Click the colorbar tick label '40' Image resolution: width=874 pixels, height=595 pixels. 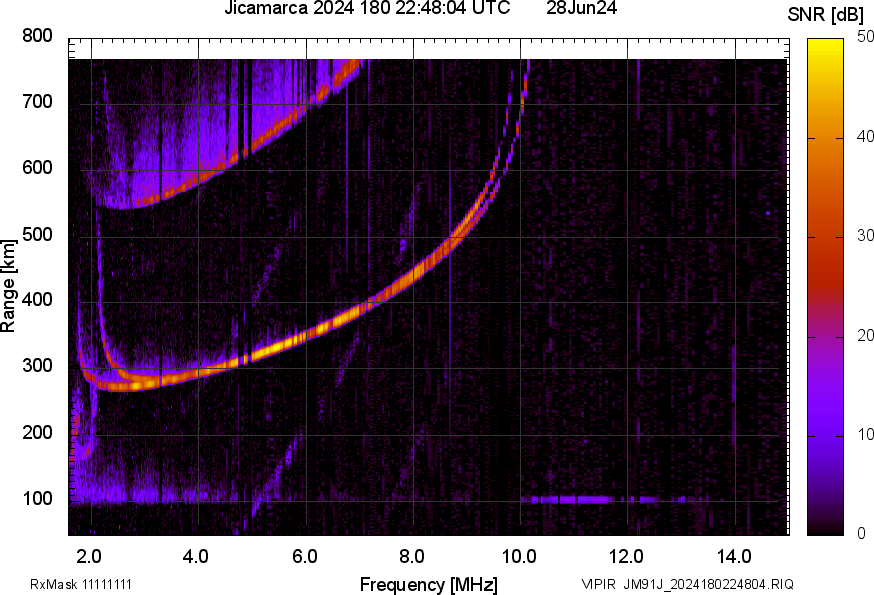tap(865, 136)
